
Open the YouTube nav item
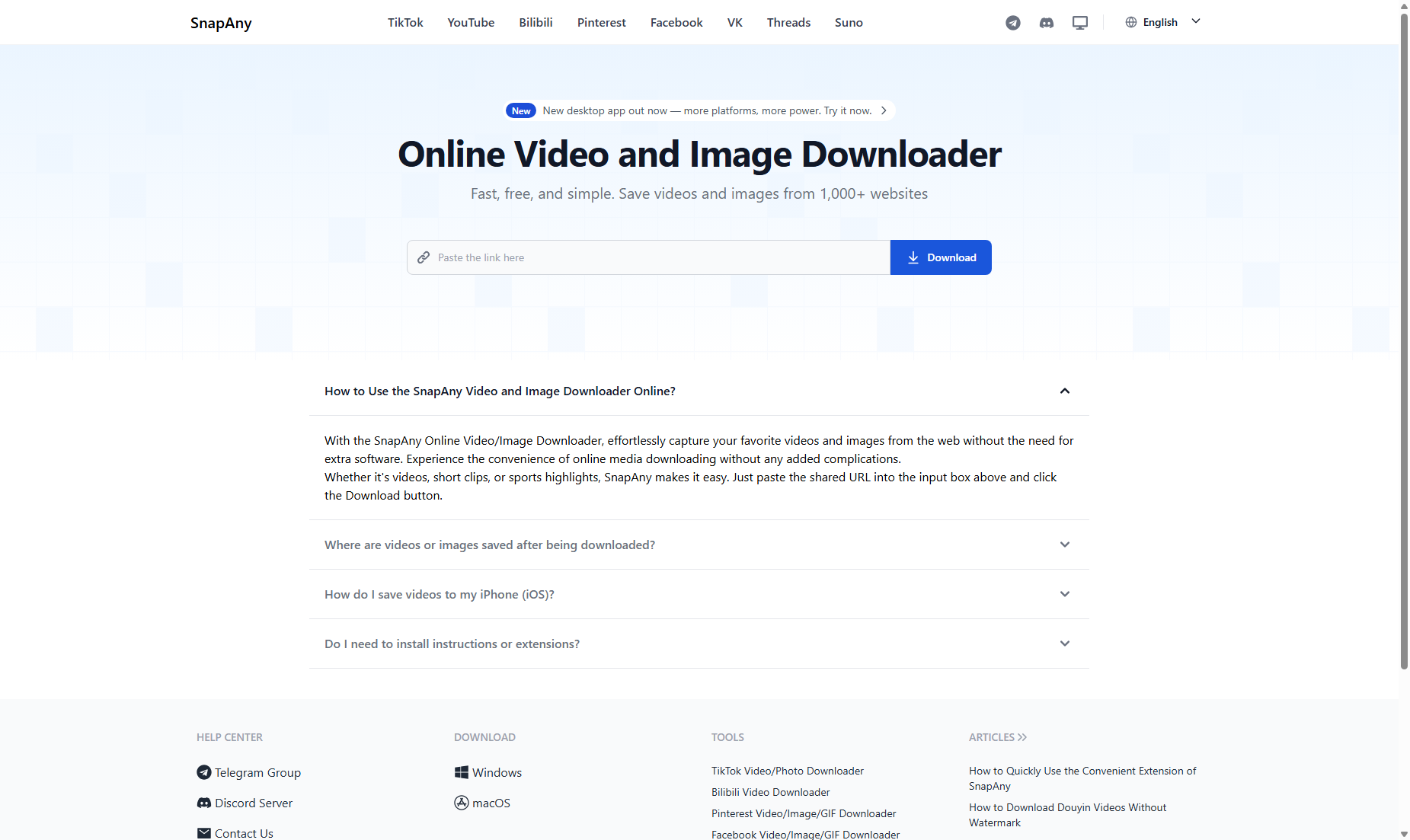471,23
